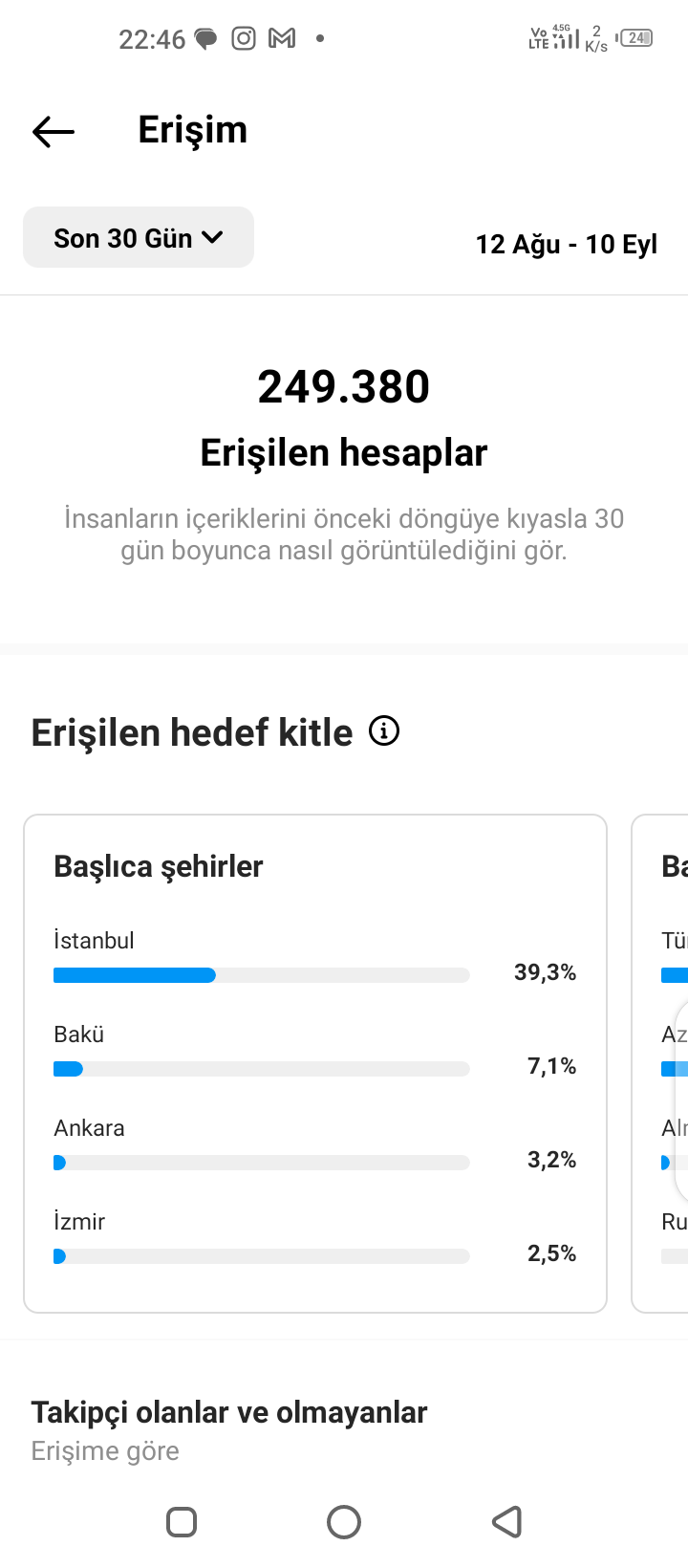Tap the chat bubble notification icon

click(206, 39)
